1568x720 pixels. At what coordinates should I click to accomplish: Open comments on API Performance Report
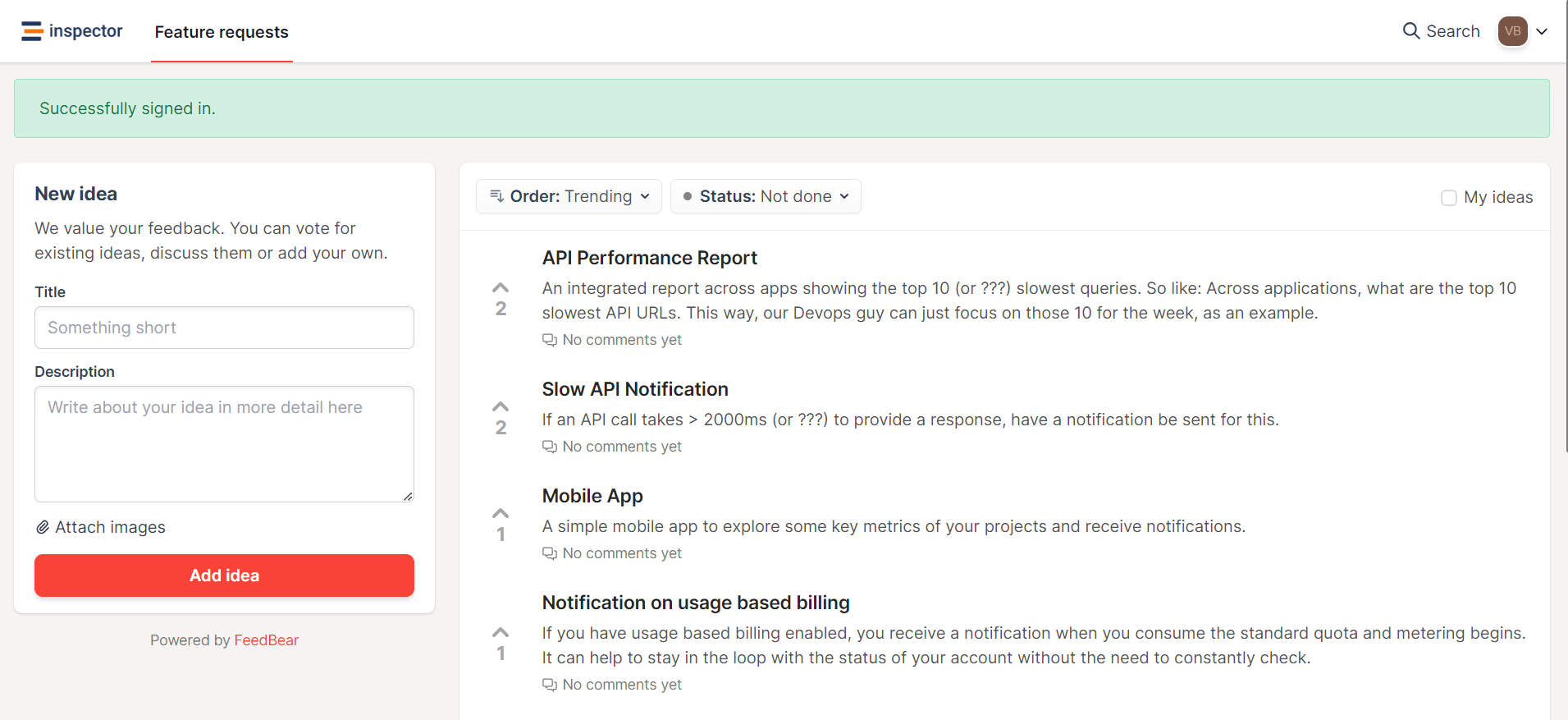tap(611, 339)
